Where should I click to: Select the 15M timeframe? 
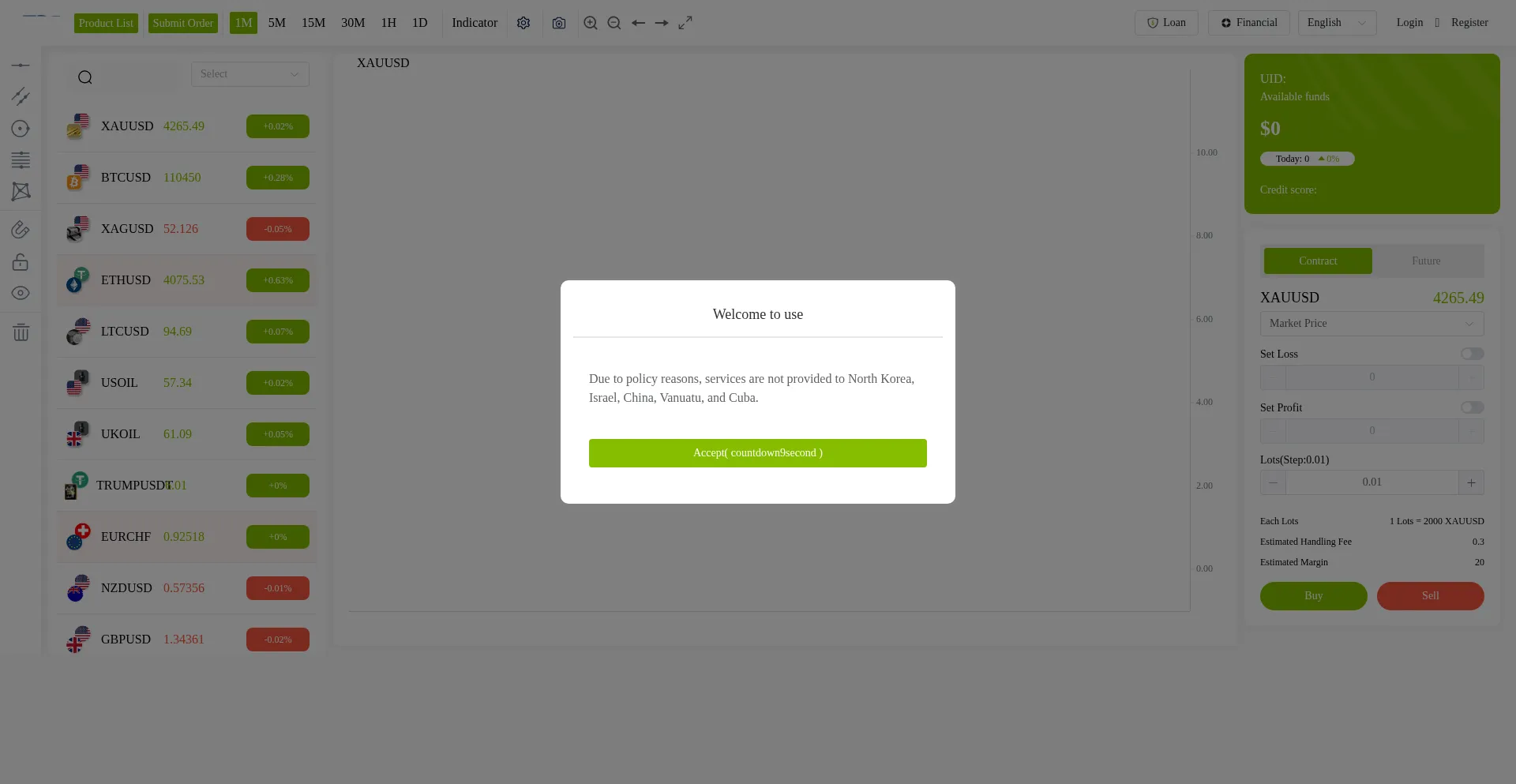point(313,23)
